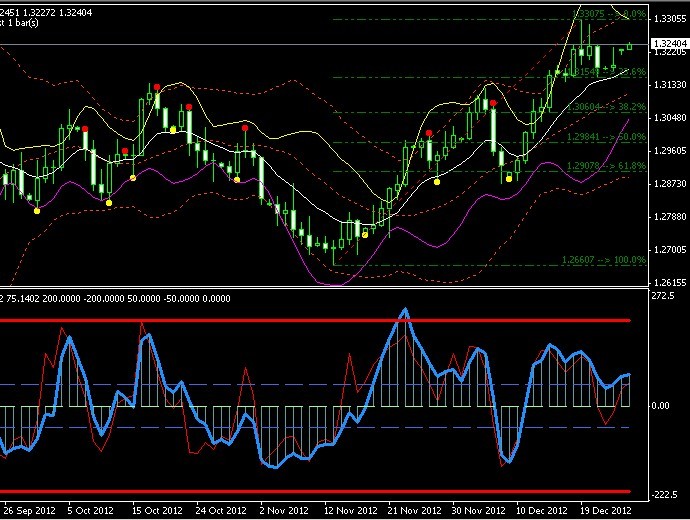Click the 1.28730 price axis value
The image size is (690, 520).
point(670,183)
